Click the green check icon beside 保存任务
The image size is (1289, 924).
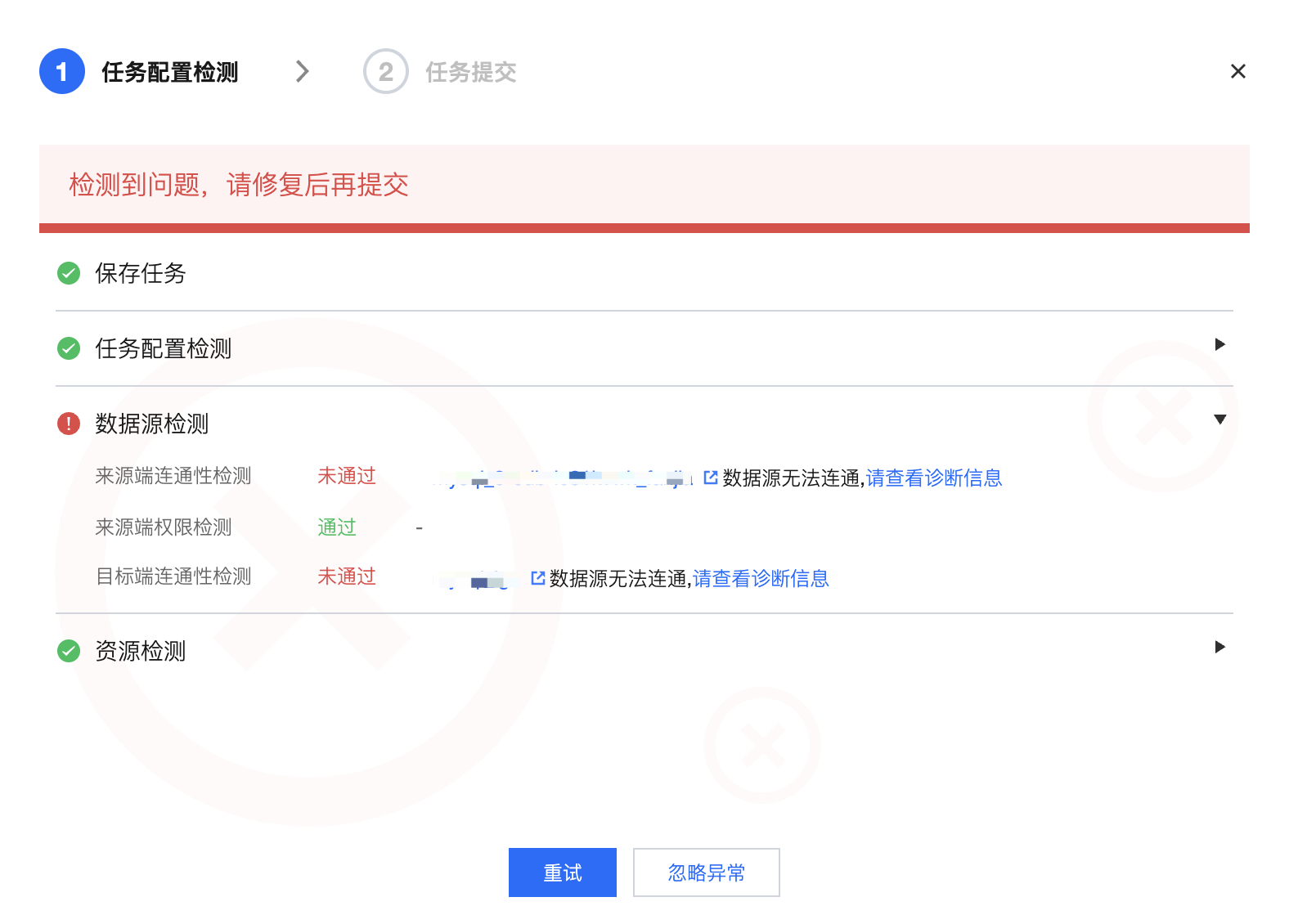click(x=69, y=273)
